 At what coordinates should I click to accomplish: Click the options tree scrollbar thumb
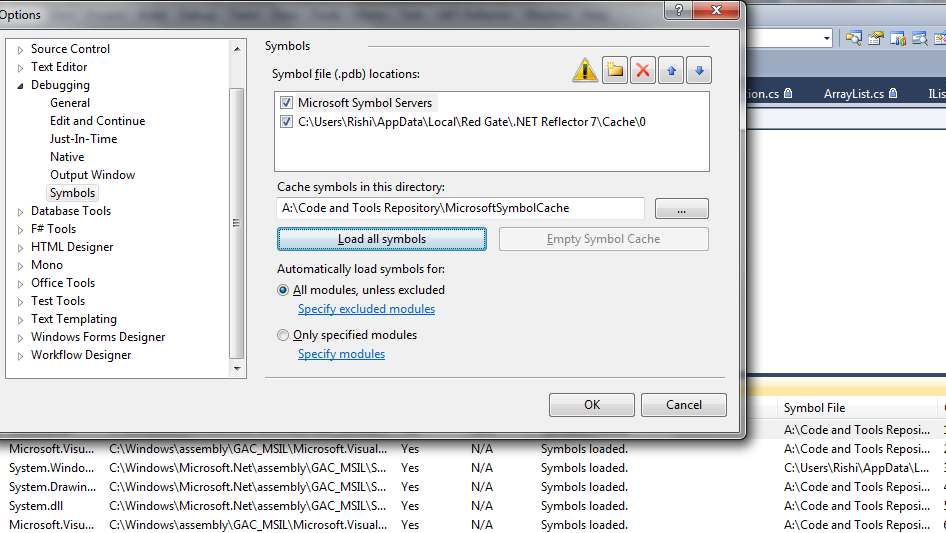pyautogui.click(x=237, y=223)
